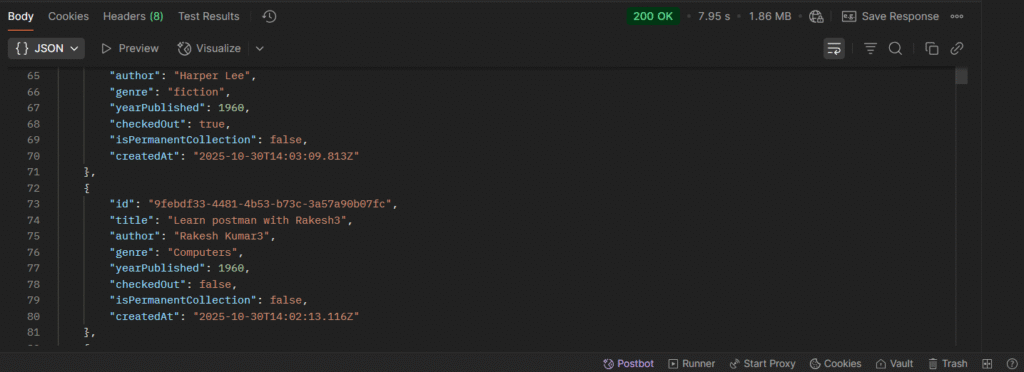This screenshot has height=372, width=1024.
Task: Click the Preview button
Action: [x=129, y=48]
